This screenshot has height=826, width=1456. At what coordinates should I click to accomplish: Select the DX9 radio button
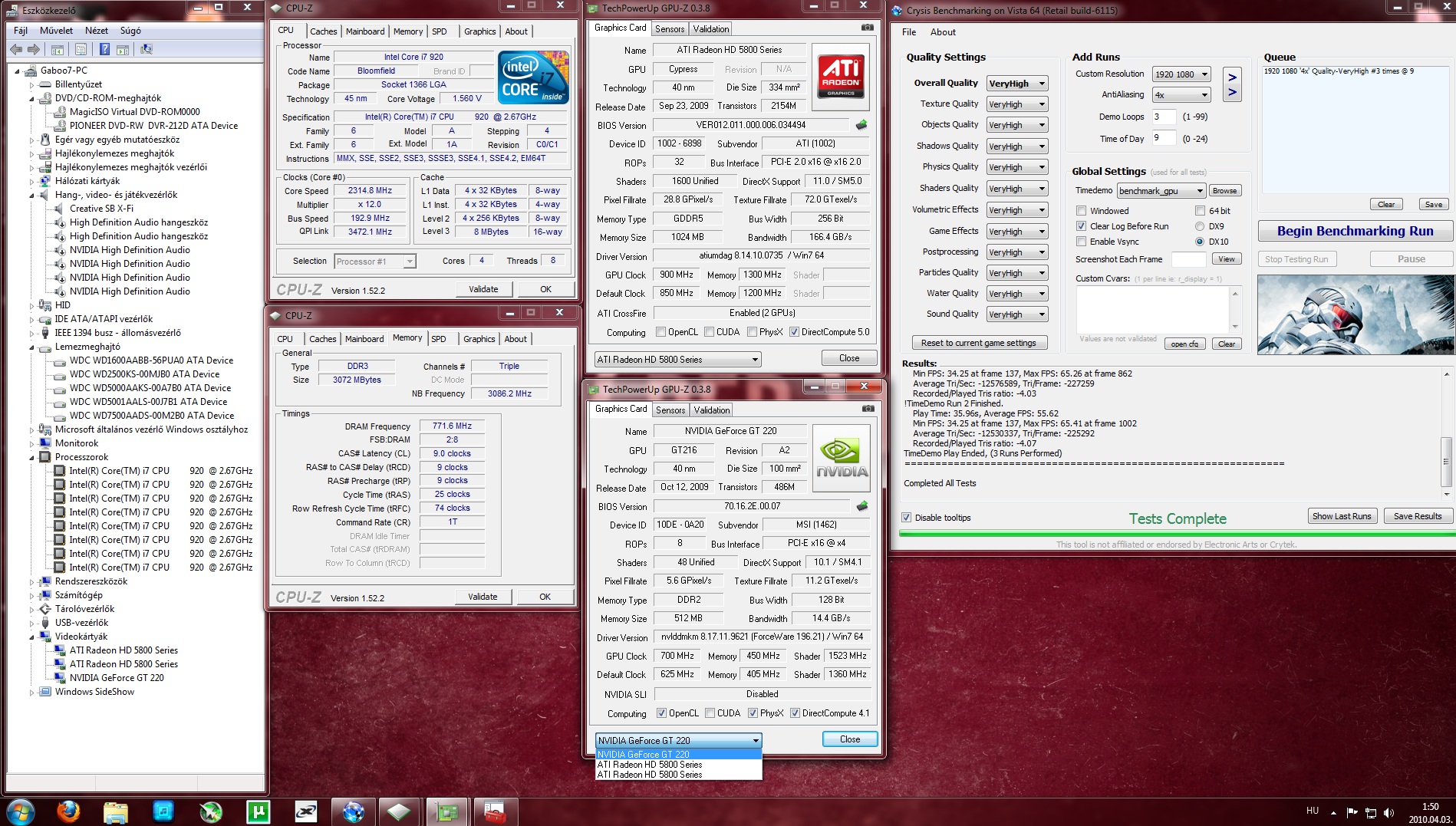click(x=1200, y=226)
